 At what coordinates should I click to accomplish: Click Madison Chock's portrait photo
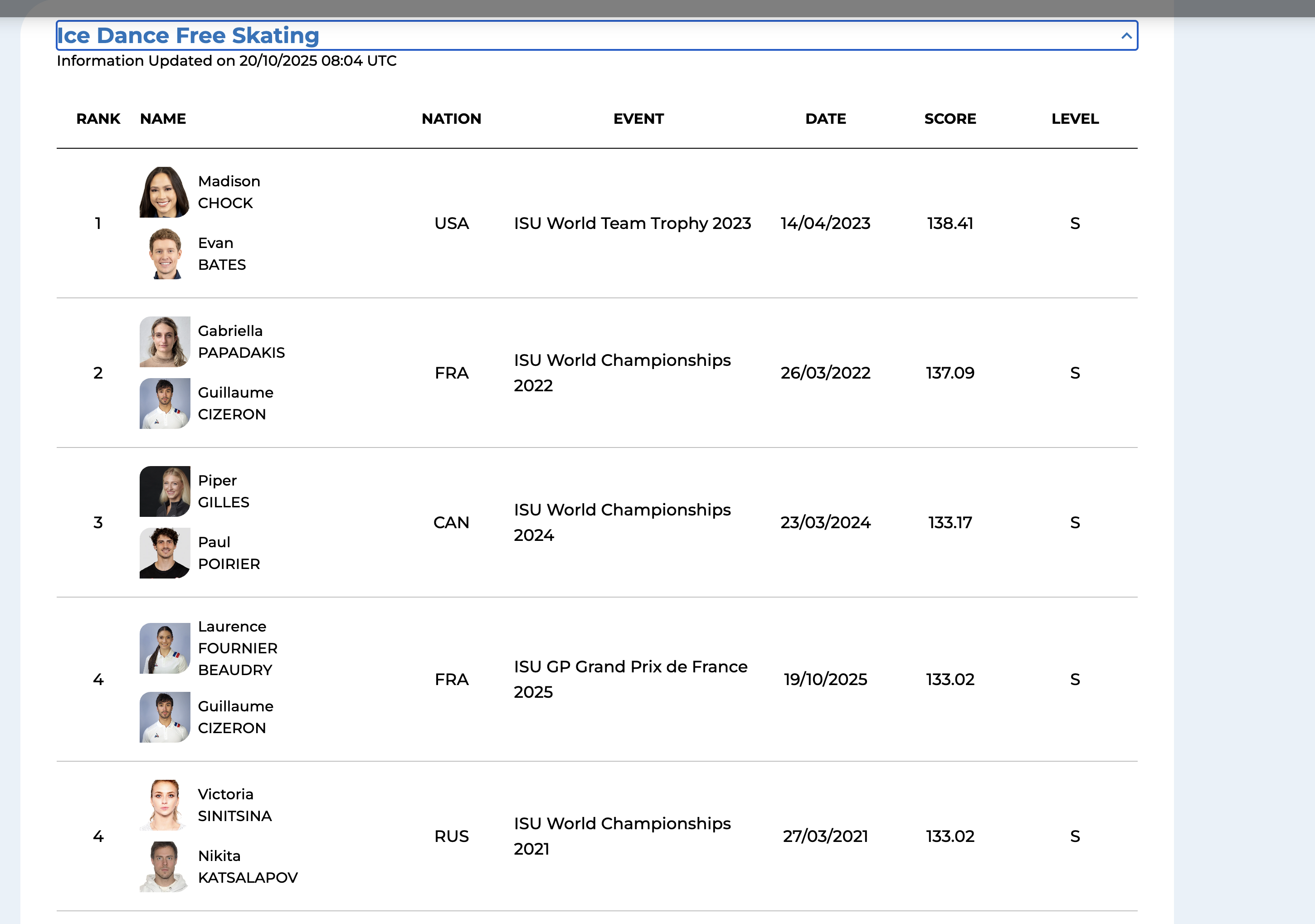pos(164,192)
